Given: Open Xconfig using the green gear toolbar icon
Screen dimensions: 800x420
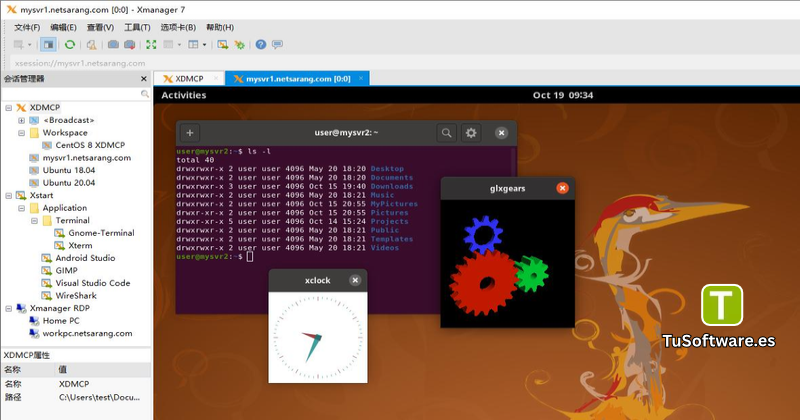Looking at the screenshot, I should [x=239, y=45].
